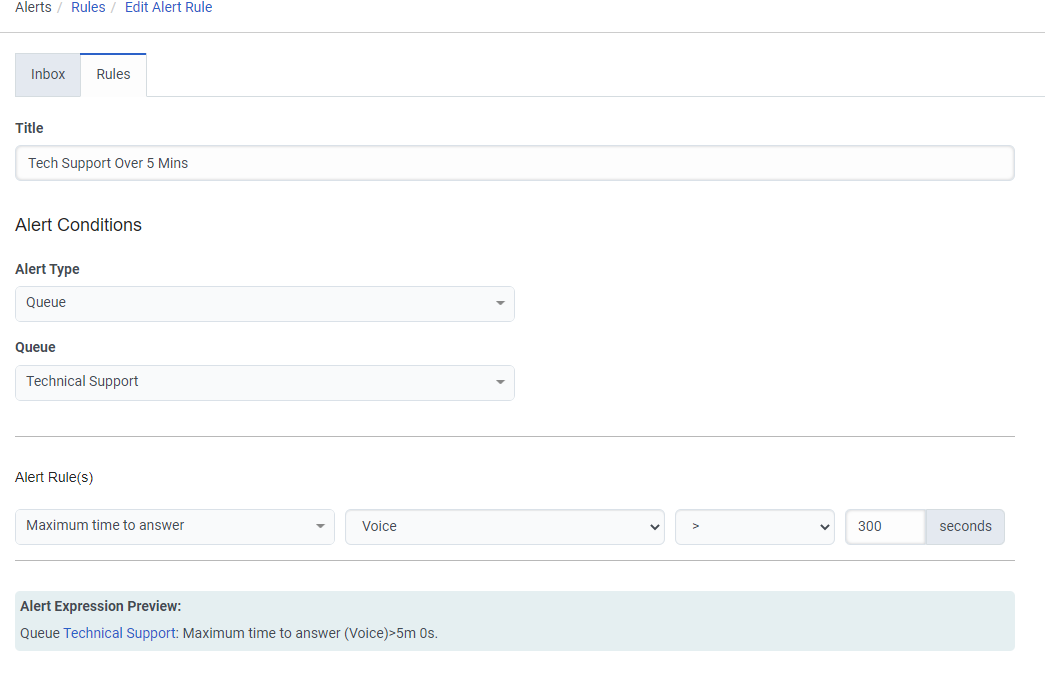Image resolution: width=1045 pixels, height=680 pixels.
Task: Click the threshold value field showing 300
Action: point(884,526)
